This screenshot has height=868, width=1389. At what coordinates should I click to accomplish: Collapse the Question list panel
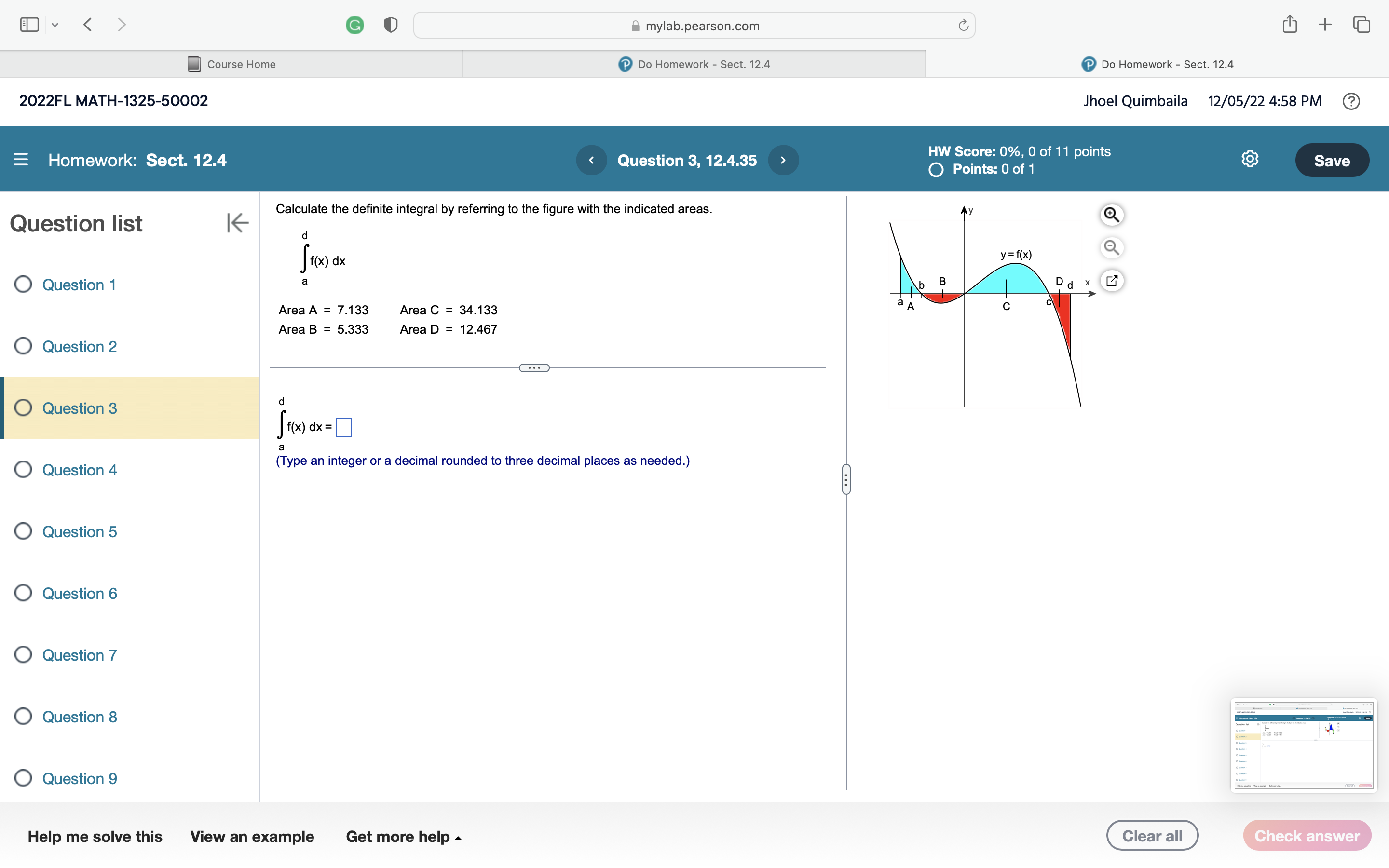[x=237, y=223]
